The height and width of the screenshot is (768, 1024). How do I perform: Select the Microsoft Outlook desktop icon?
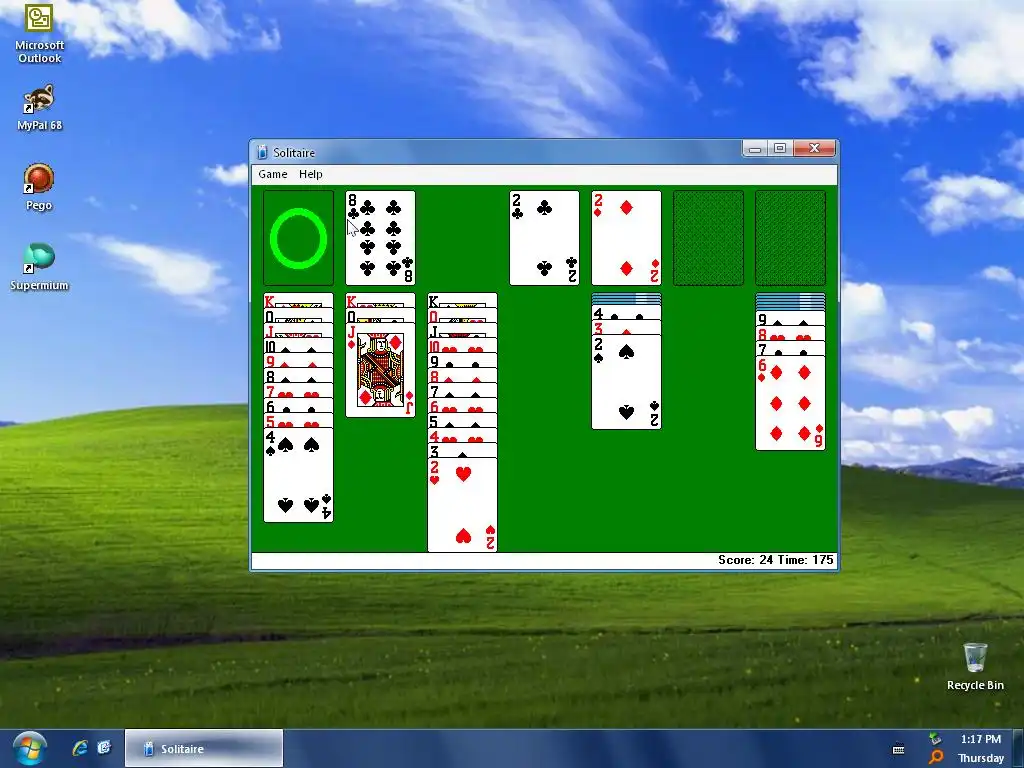[39, 34]
